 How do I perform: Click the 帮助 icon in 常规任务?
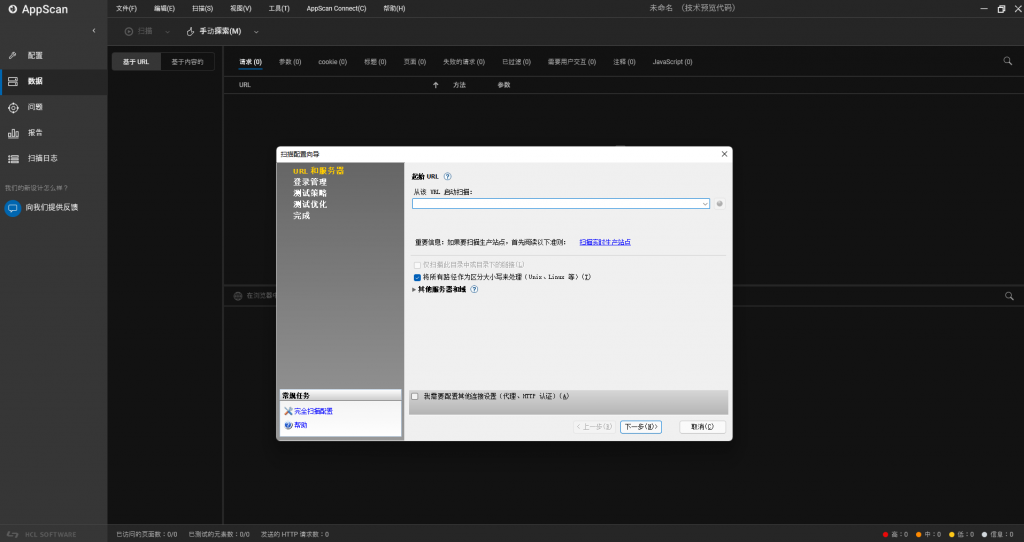(x=288, y=425)
